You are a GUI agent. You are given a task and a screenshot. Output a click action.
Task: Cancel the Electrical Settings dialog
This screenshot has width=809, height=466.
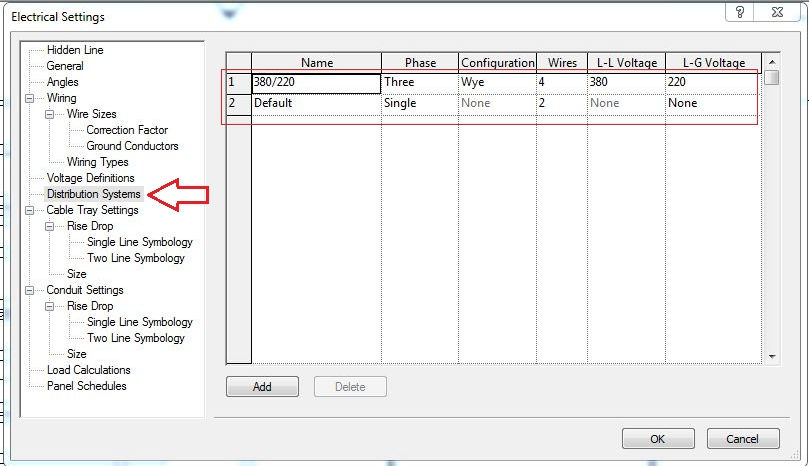pos(742,439)
